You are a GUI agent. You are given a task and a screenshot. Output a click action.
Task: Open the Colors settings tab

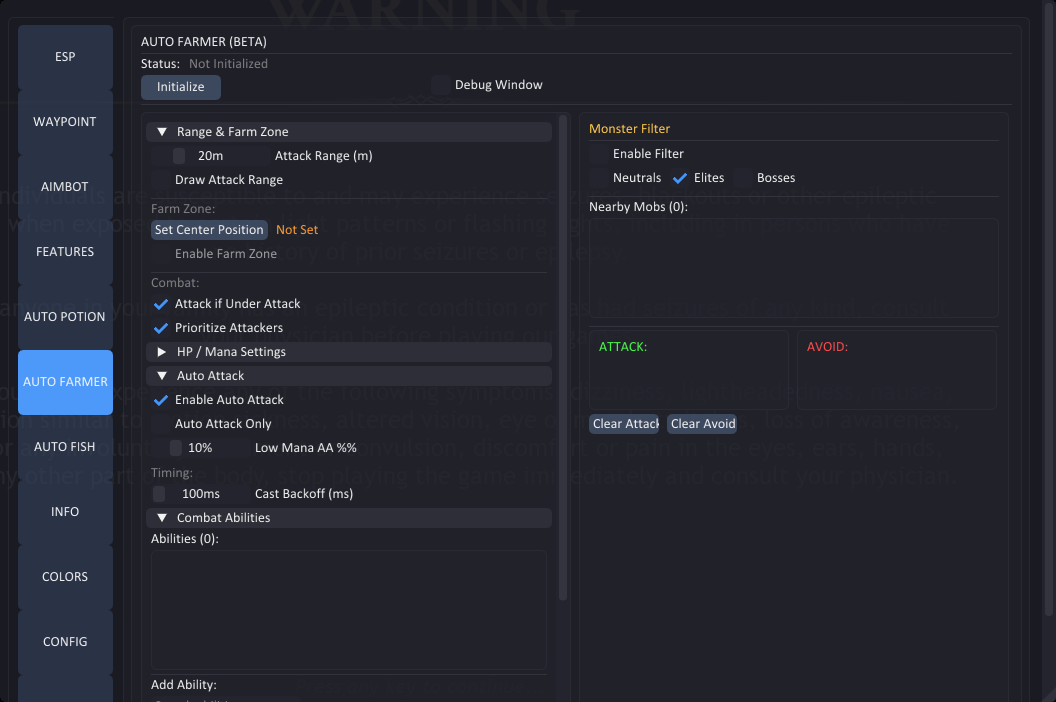[65, 577]
